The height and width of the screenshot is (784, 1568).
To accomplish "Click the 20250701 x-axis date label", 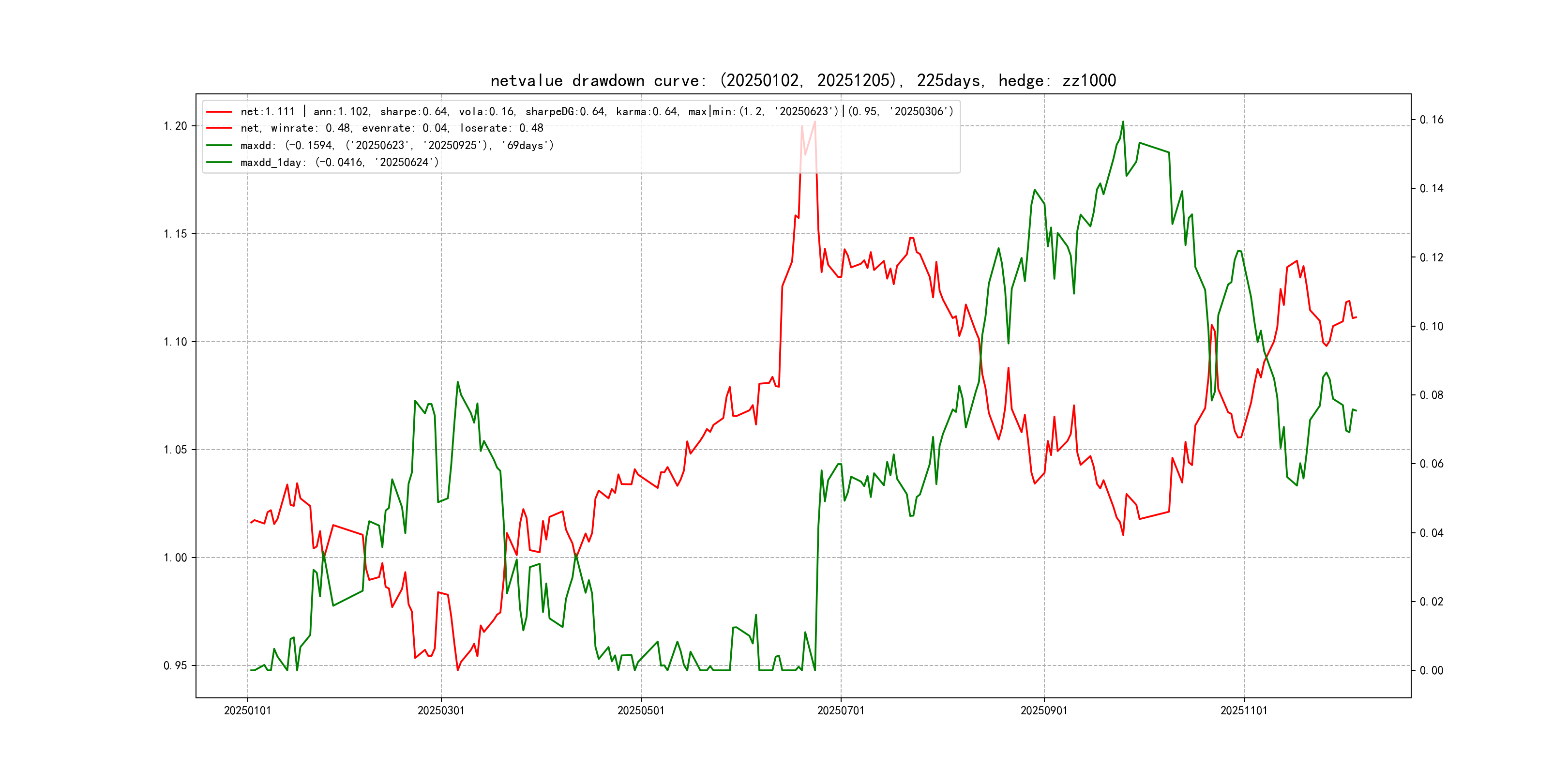I will pos(840,710).
